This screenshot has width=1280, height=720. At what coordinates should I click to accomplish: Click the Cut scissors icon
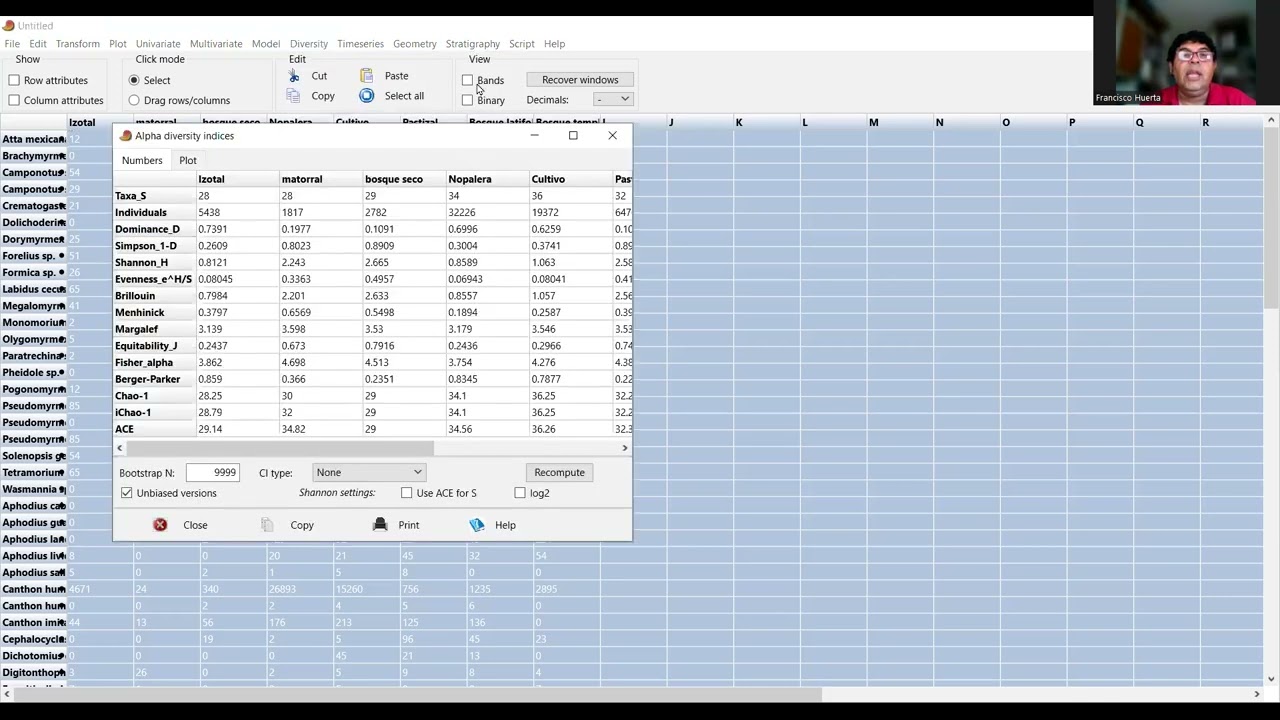[x=293, y=76]
